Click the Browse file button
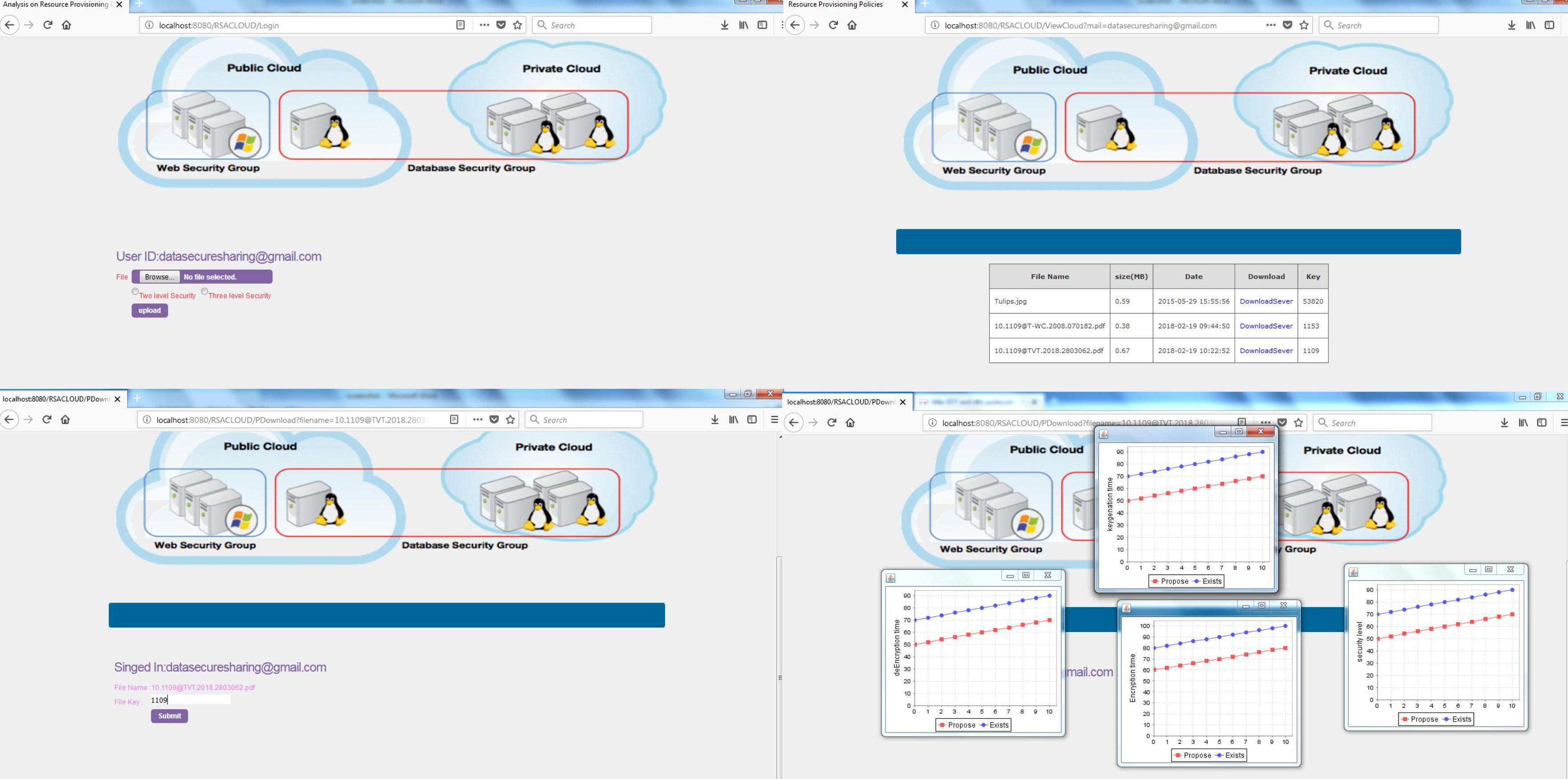 coord(159,277)
